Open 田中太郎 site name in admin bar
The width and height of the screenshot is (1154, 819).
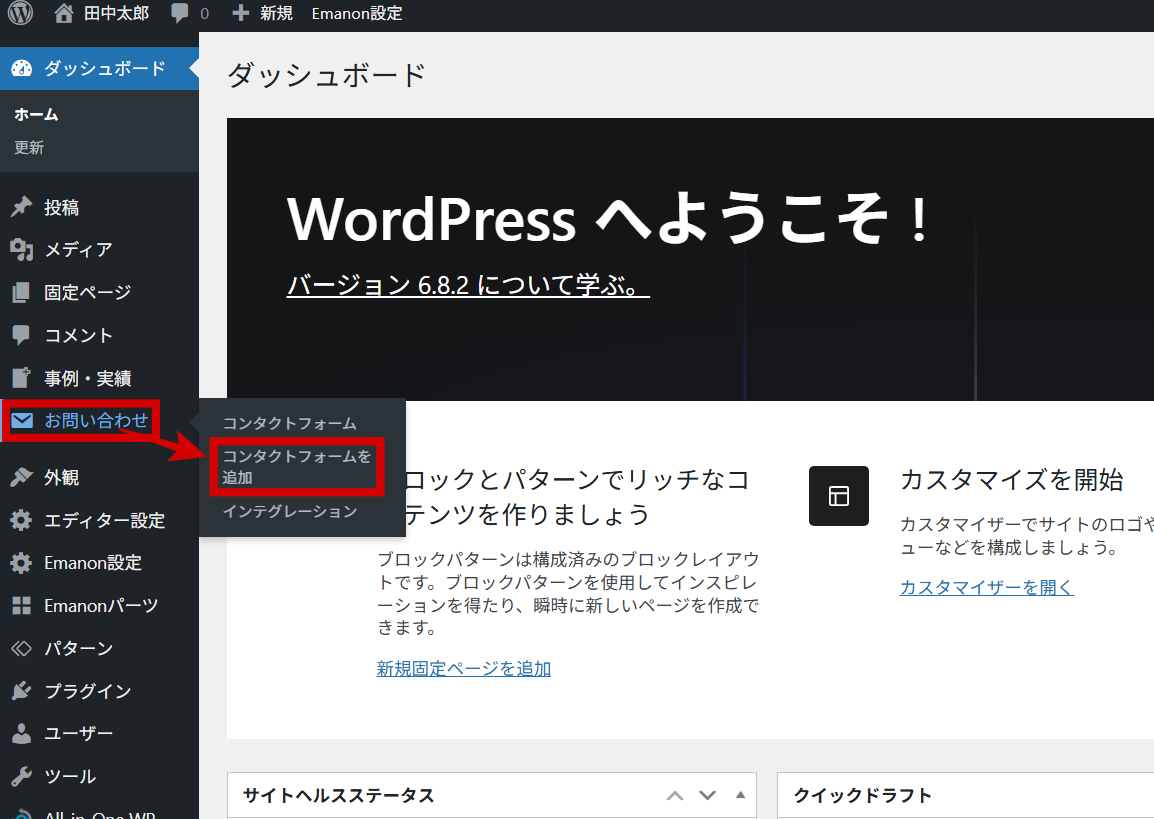coord(116,13)
